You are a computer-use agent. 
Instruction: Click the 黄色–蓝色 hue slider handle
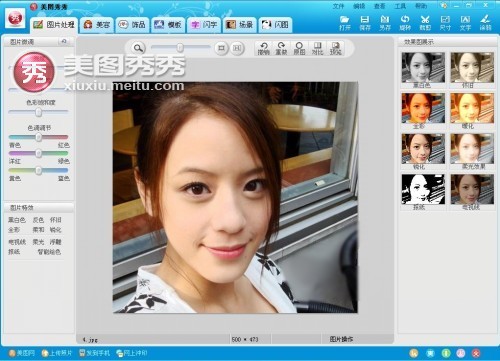coord(39,170)
